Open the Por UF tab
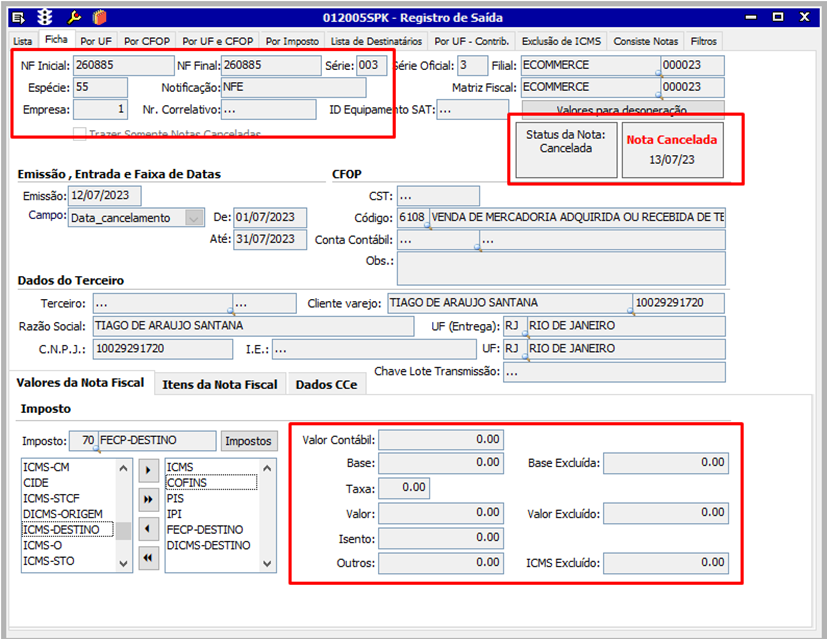 click(96, 41)
